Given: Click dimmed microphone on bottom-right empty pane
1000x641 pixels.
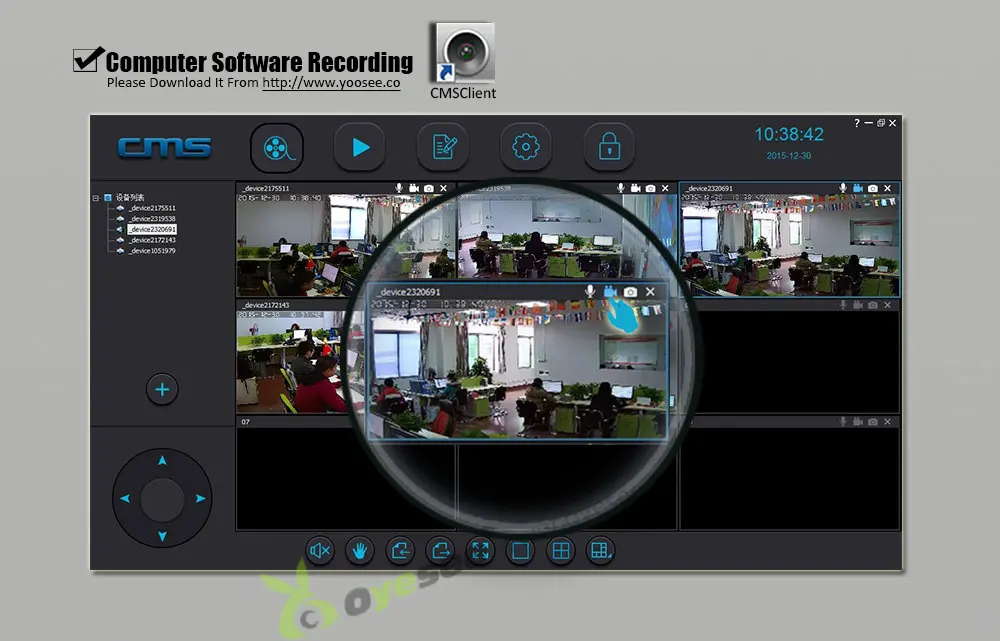Looking at the screenshot, I should coord(842,422).
